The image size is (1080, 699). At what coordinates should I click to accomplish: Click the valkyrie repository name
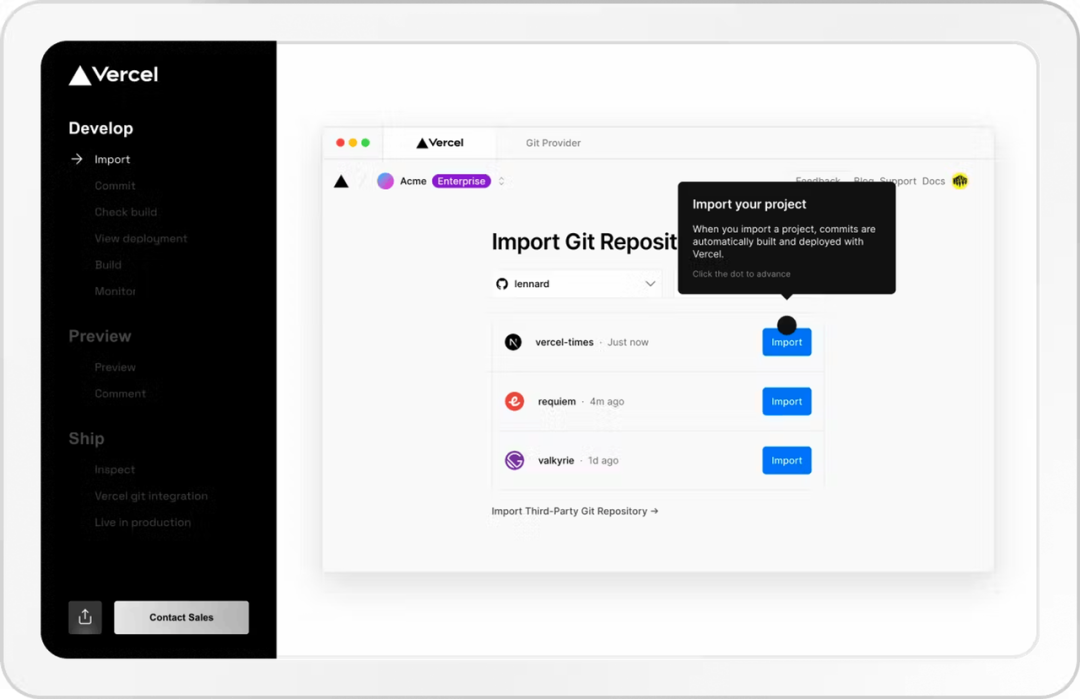coord(556,461)
